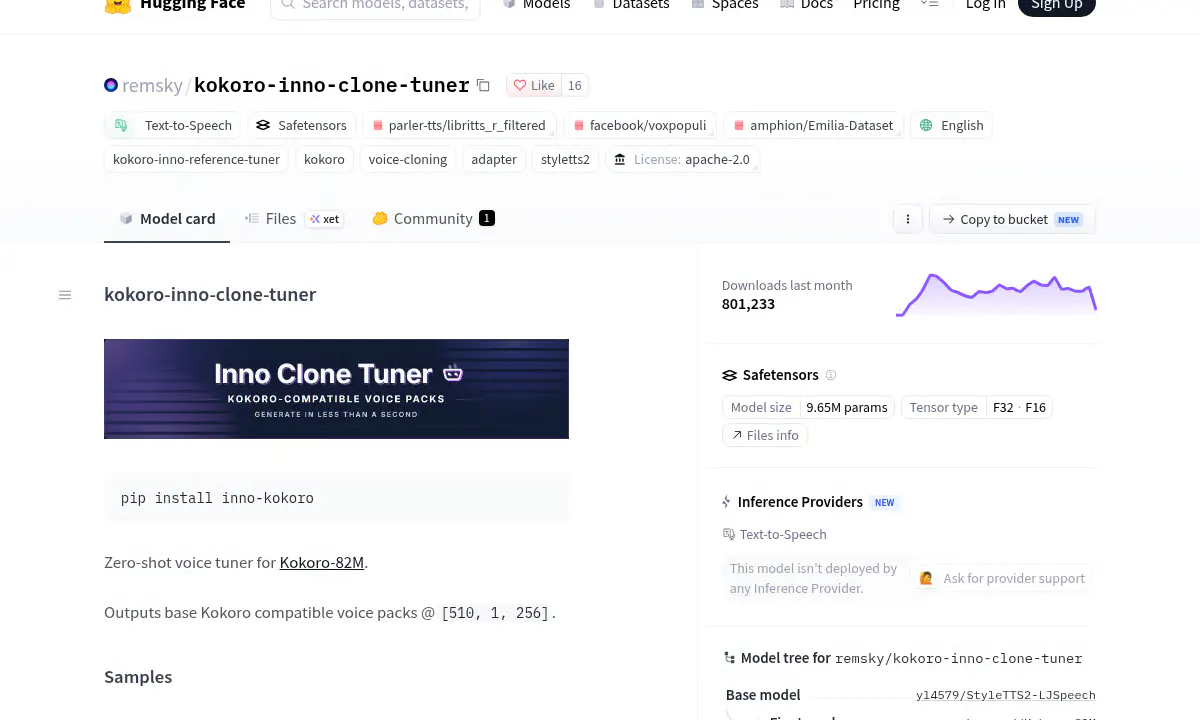Open facebook/voxpopuli dataset tag
Viewport: 1200px width, 720px height.
(x=639, y=125)
